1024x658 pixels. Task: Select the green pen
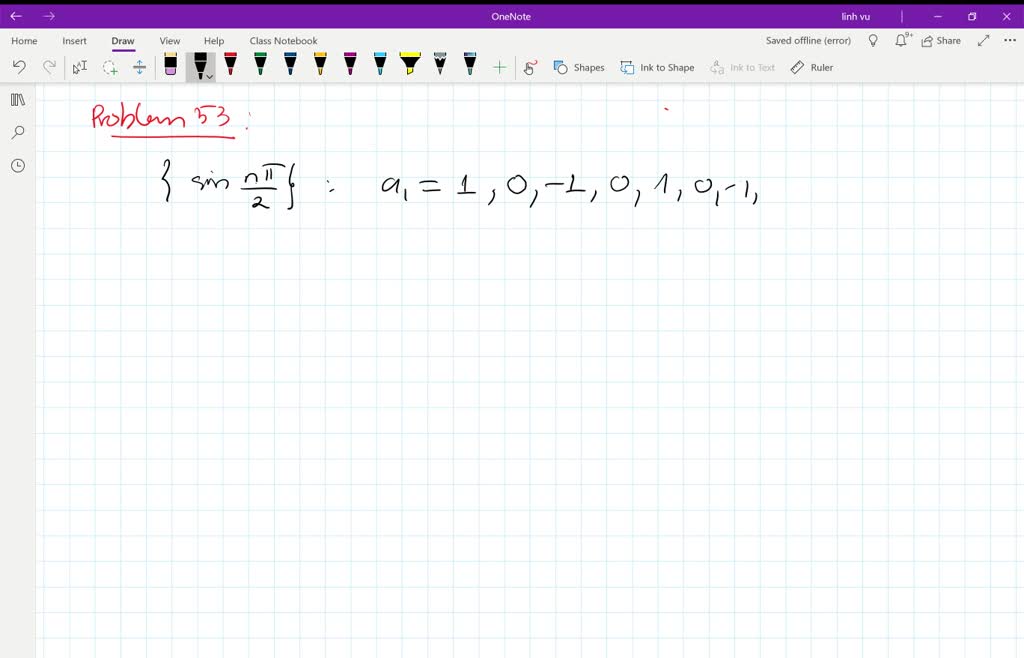(x=260, y=67)
